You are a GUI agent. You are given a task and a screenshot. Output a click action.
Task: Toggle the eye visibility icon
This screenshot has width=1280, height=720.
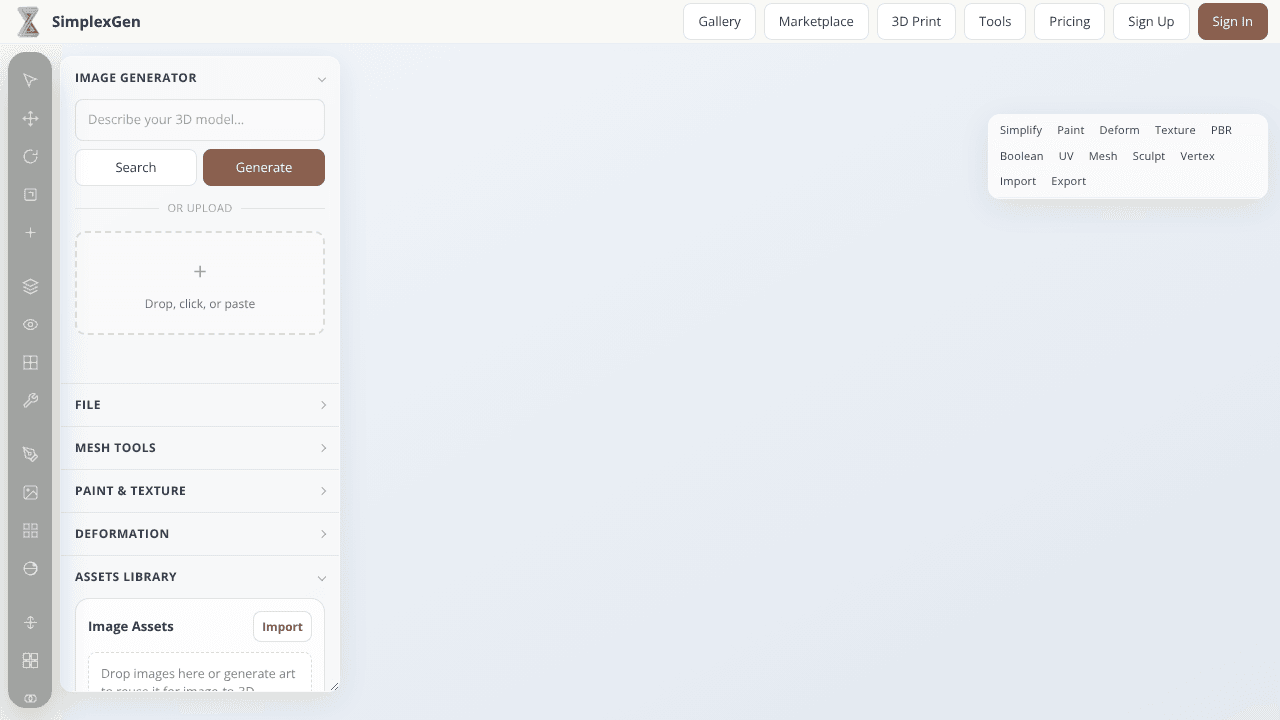pyautogui.click(x=30, y=325)
